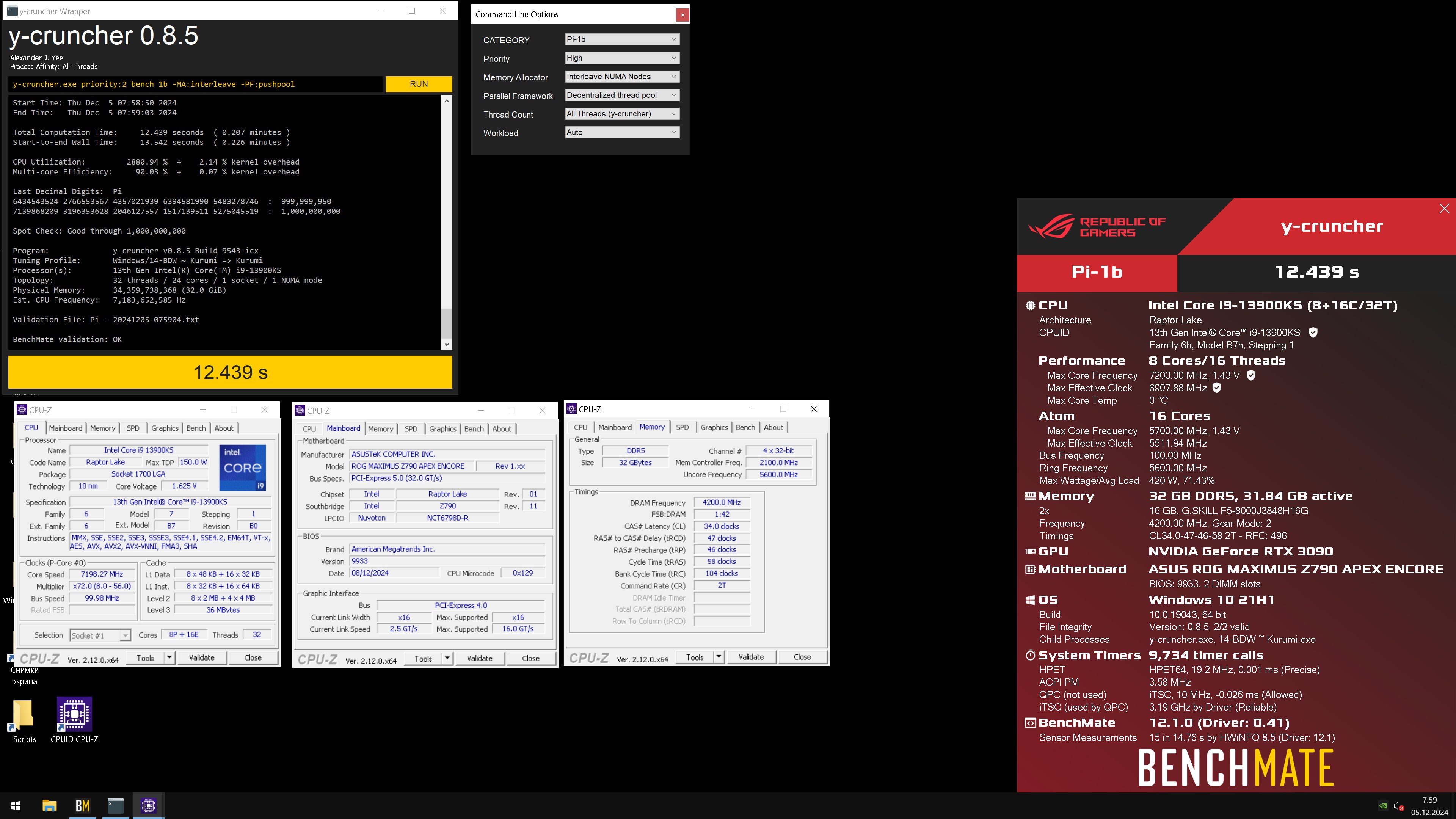Open Tools dropdown arrow in CPU-Z CPU window
Screen dimensions: 1456x819
tap(169, 657)
